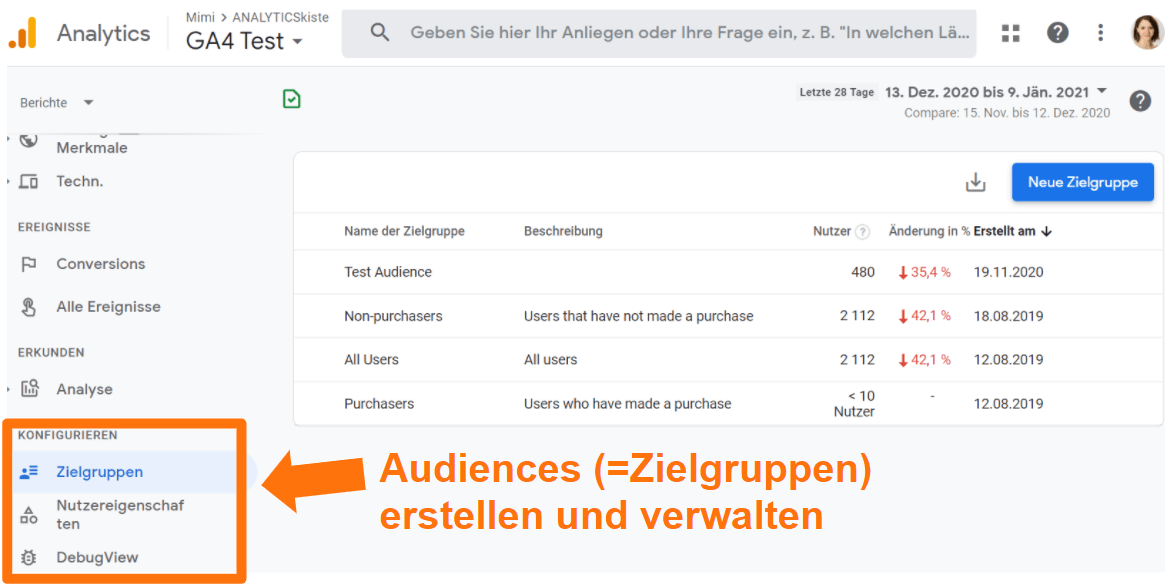The height and width of the screenshot is (585, 1165).
Task: Click the search input field
Action: [x=660, y=32]
